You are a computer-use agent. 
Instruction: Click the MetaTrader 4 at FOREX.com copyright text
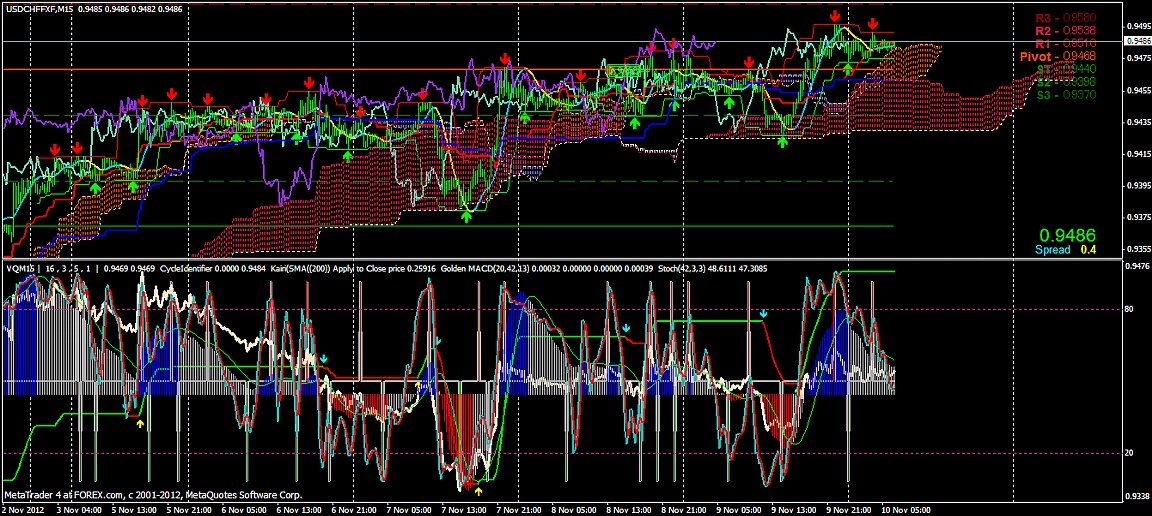154,494
